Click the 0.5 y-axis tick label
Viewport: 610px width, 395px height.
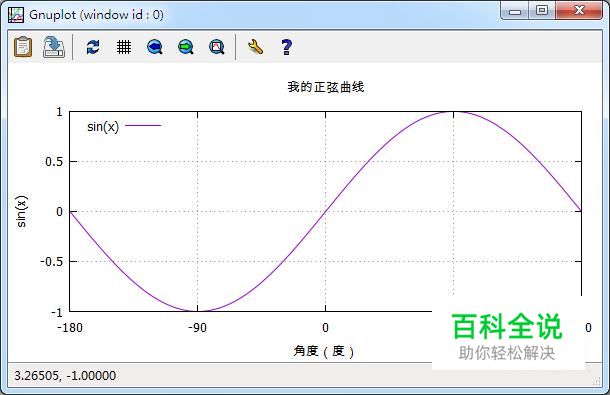[54, 162]
